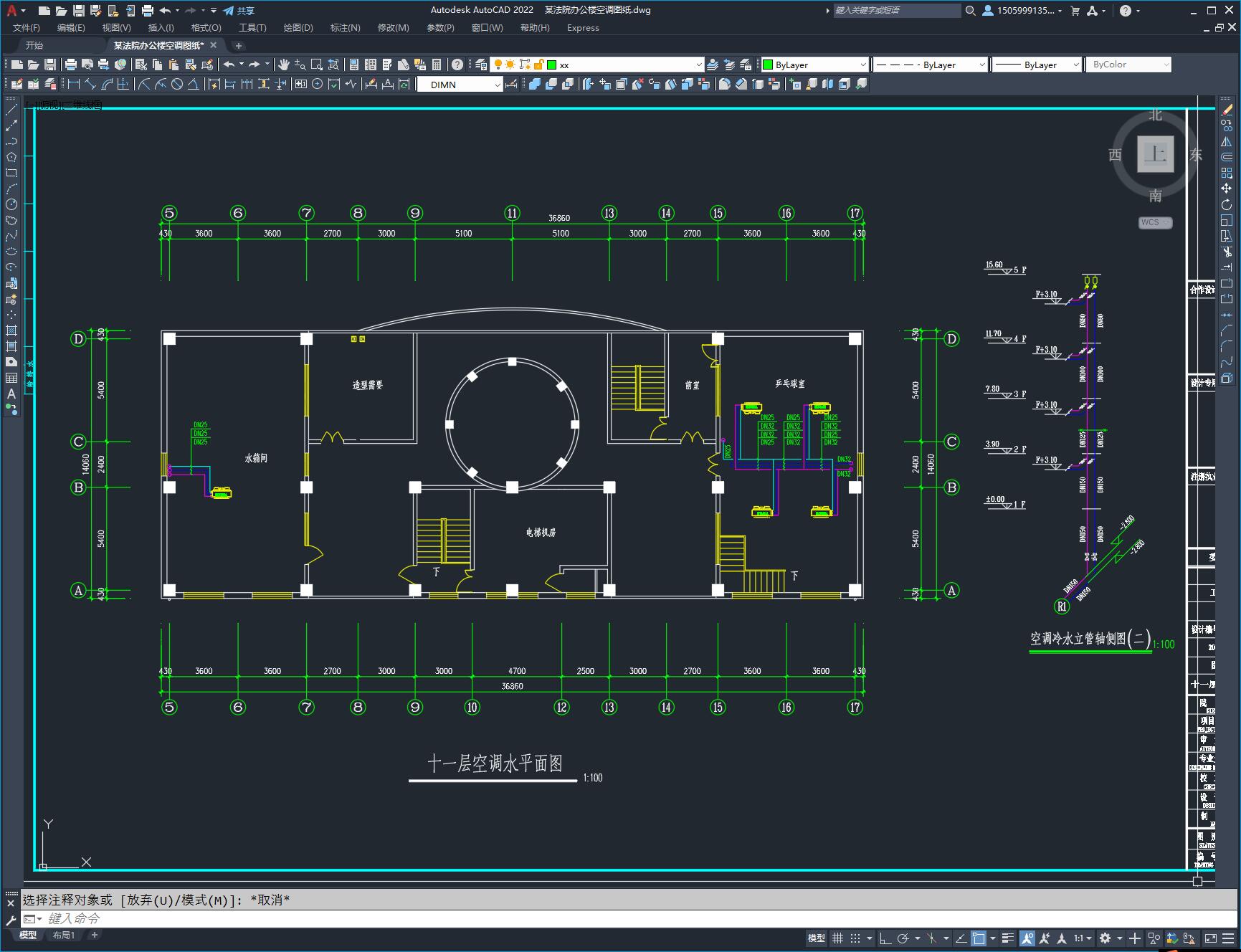Open the linetype ByLayer dropdown
Image resolution: width=1241 pixels, height=952 pixels.
coord(930,65)
